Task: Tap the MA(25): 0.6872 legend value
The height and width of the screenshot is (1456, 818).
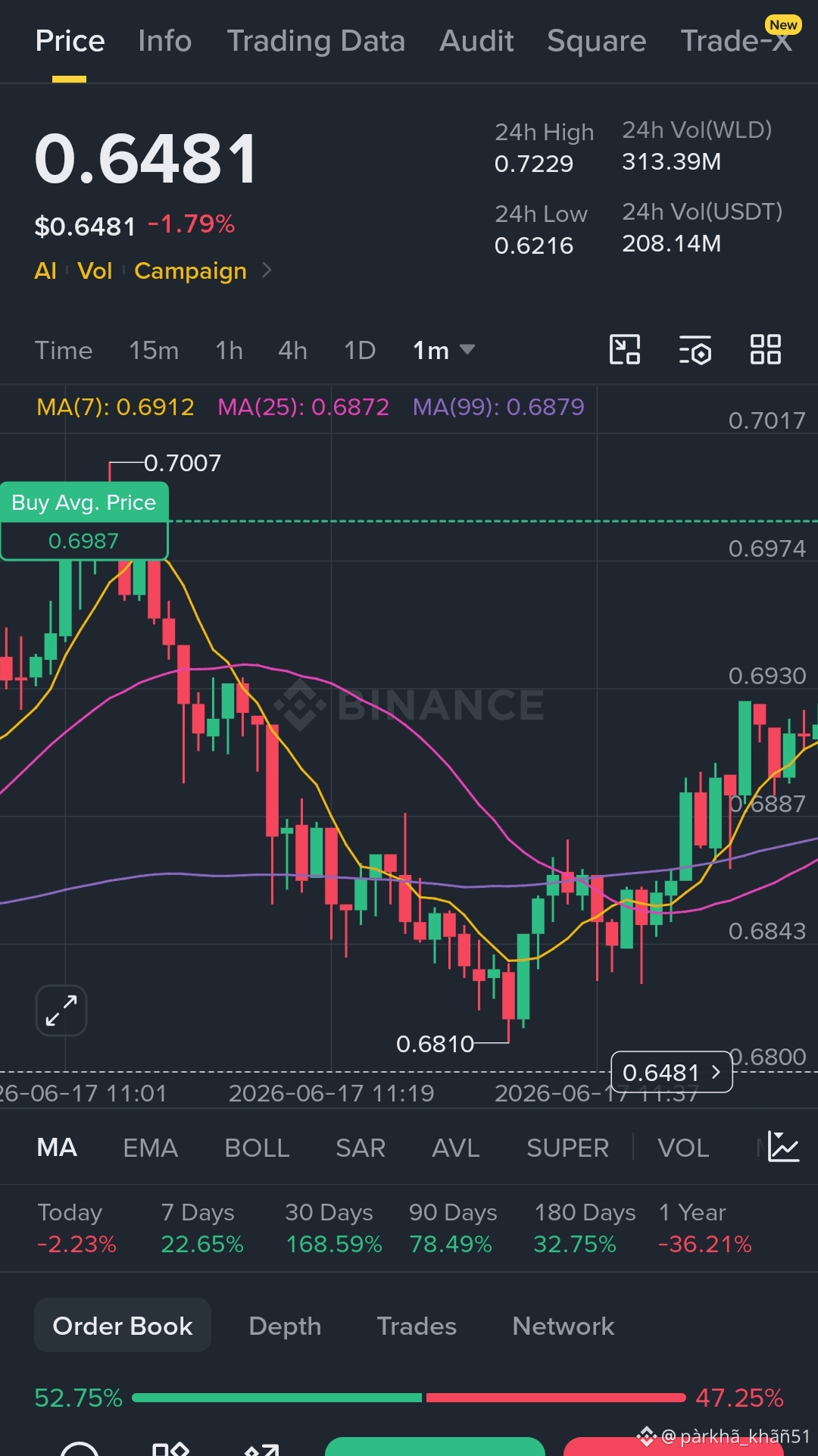Action: [303, 407]
